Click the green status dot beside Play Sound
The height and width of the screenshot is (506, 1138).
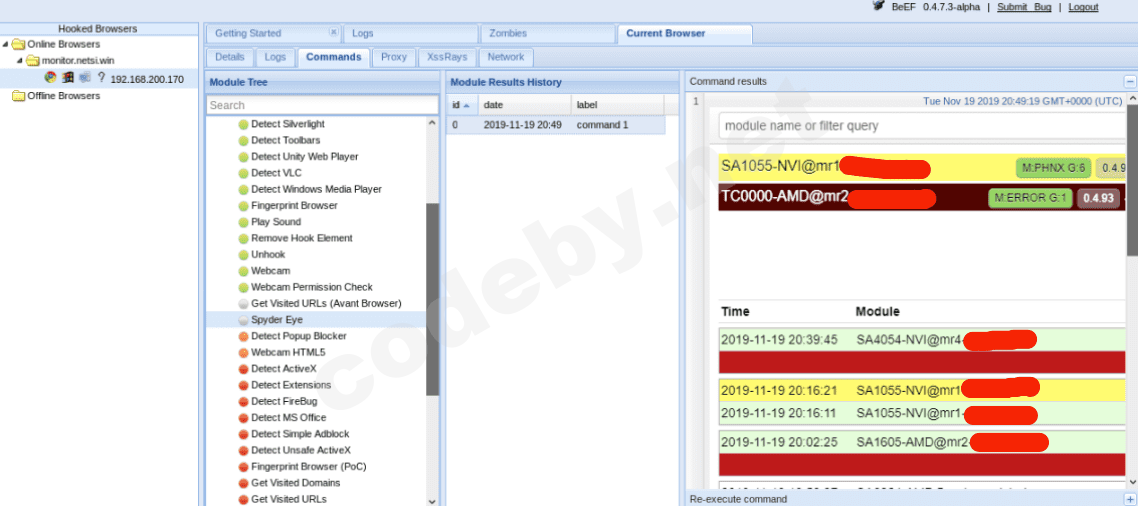(x=243, y=222)
